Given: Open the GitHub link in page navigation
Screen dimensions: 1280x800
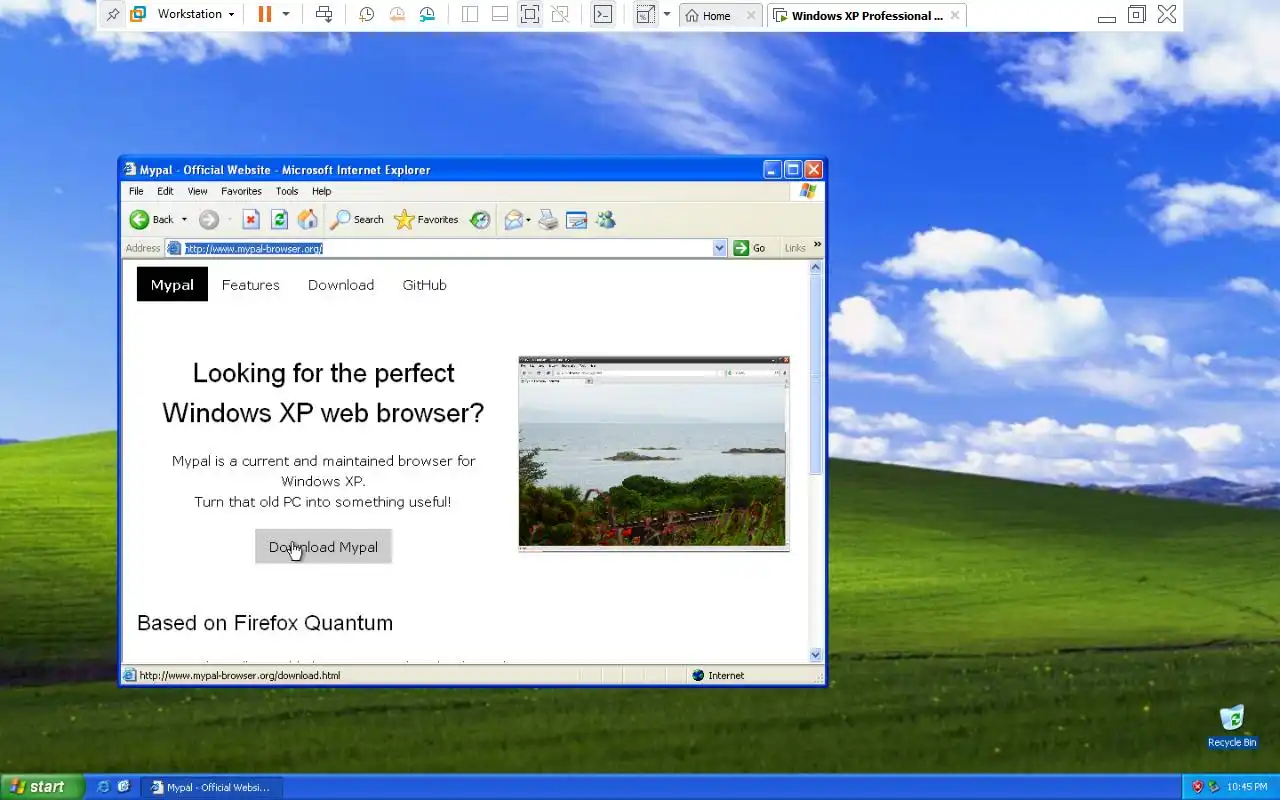Looking at the screenshot, I should 424,285.
